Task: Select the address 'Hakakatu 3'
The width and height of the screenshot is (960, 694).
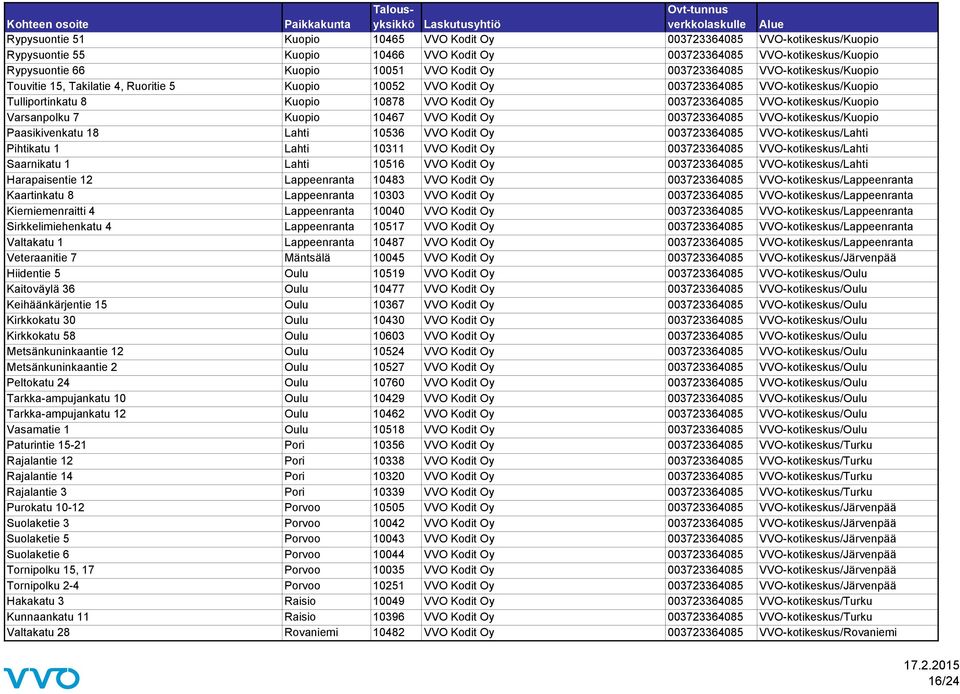Action: (x=35, y=601)
